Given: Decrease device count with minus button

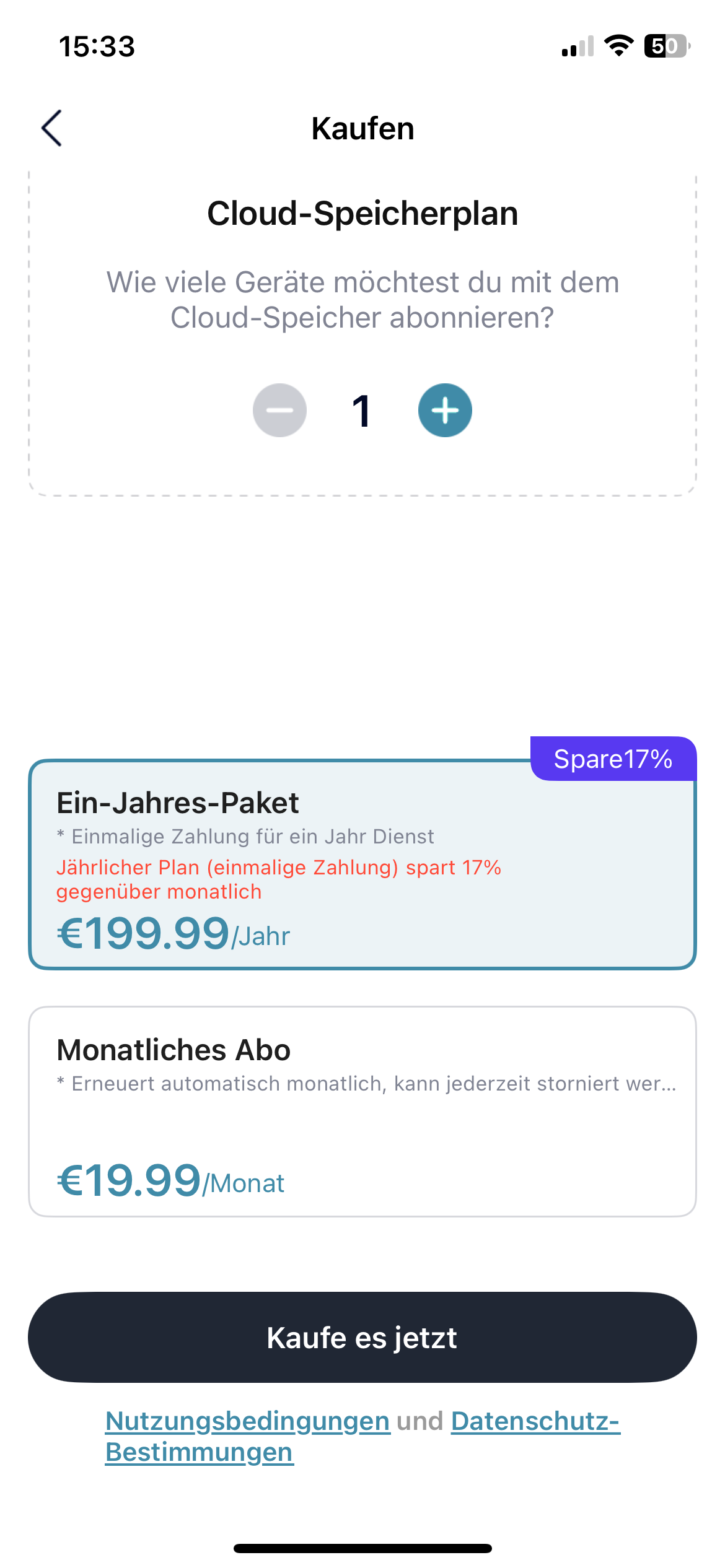Looking at the screenshot, I should coord(279,410).
